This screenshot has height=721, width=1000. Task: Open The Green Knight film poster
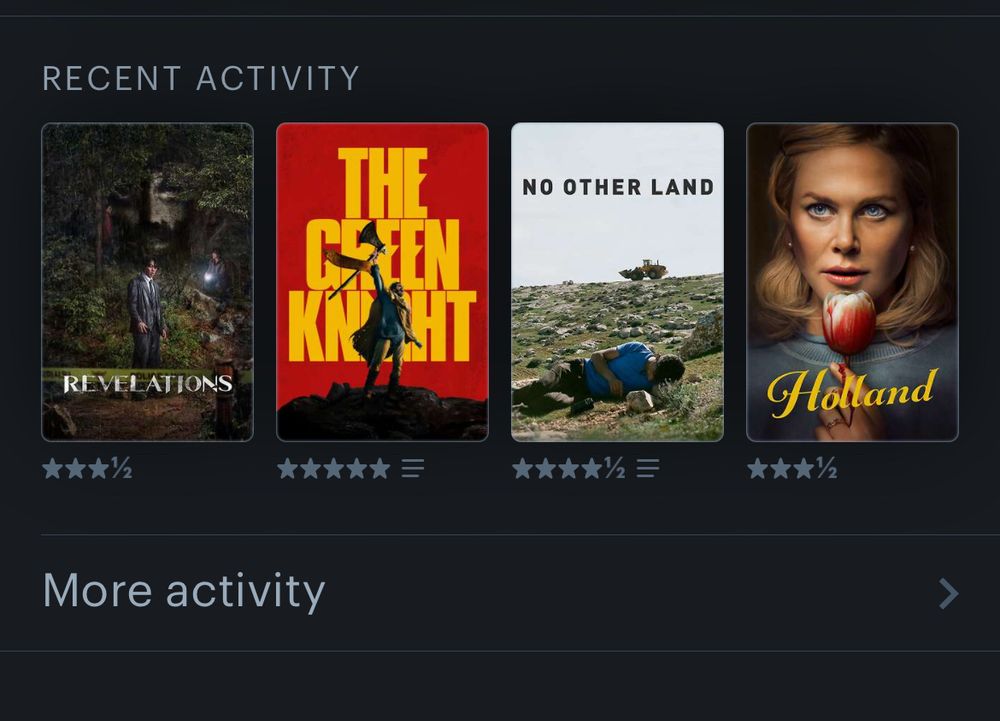click(383, 282)
